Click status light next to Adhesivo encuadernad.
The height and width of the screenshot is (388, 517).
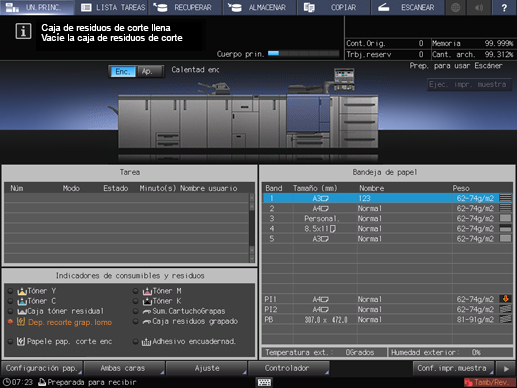pyautogui.click(x=135, y=341)
